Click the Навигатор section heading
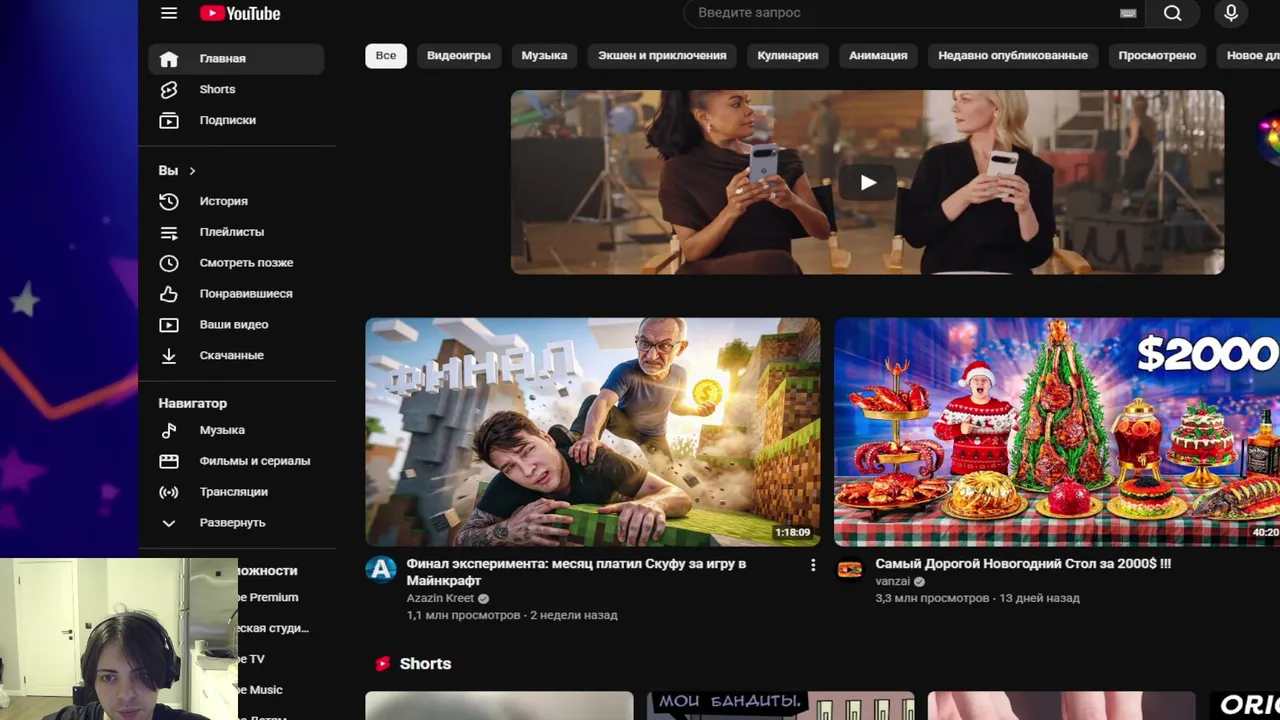Viewport: 1280px width, 720px height. 192,403
